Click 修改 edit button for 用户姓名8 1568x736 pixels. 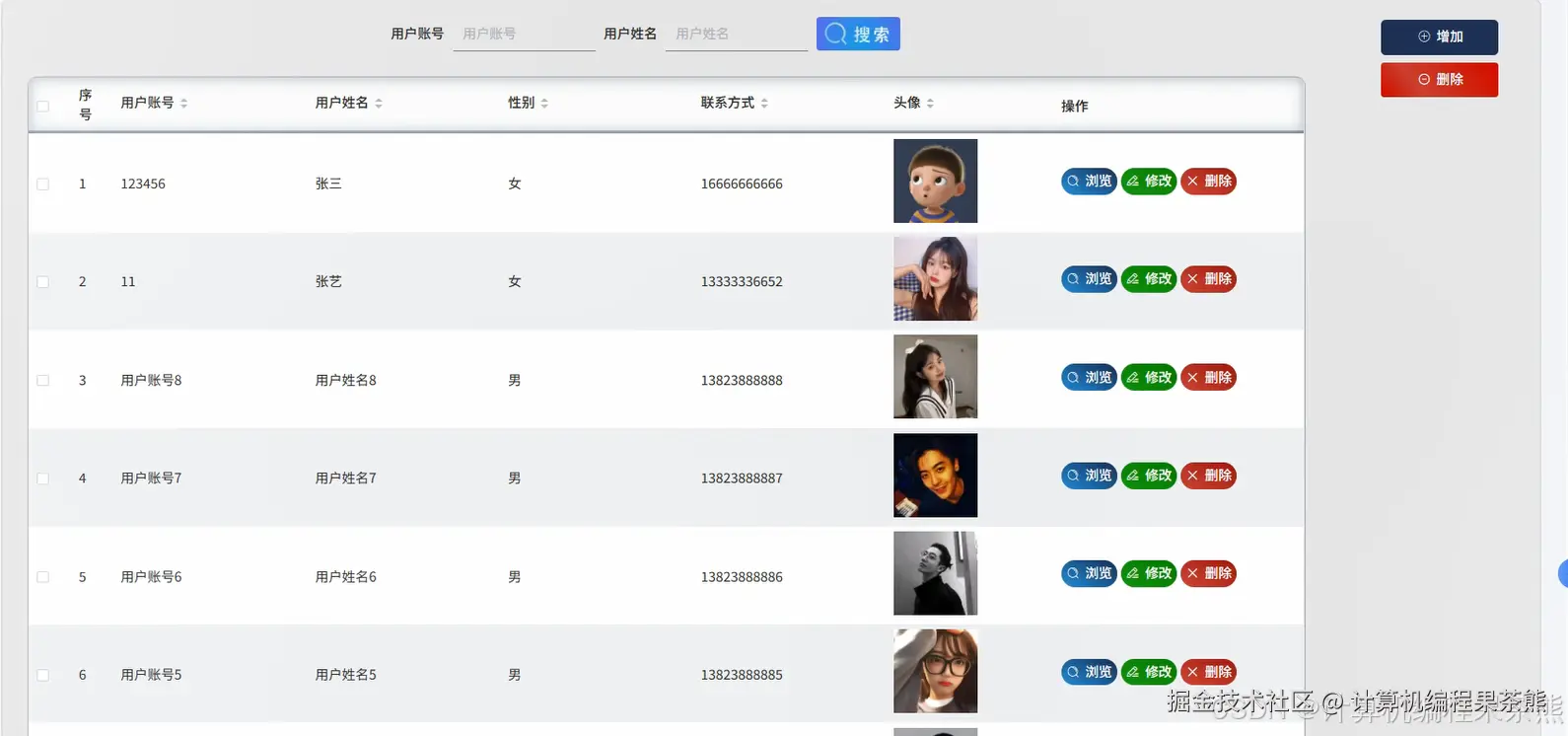pos(1149,378)
